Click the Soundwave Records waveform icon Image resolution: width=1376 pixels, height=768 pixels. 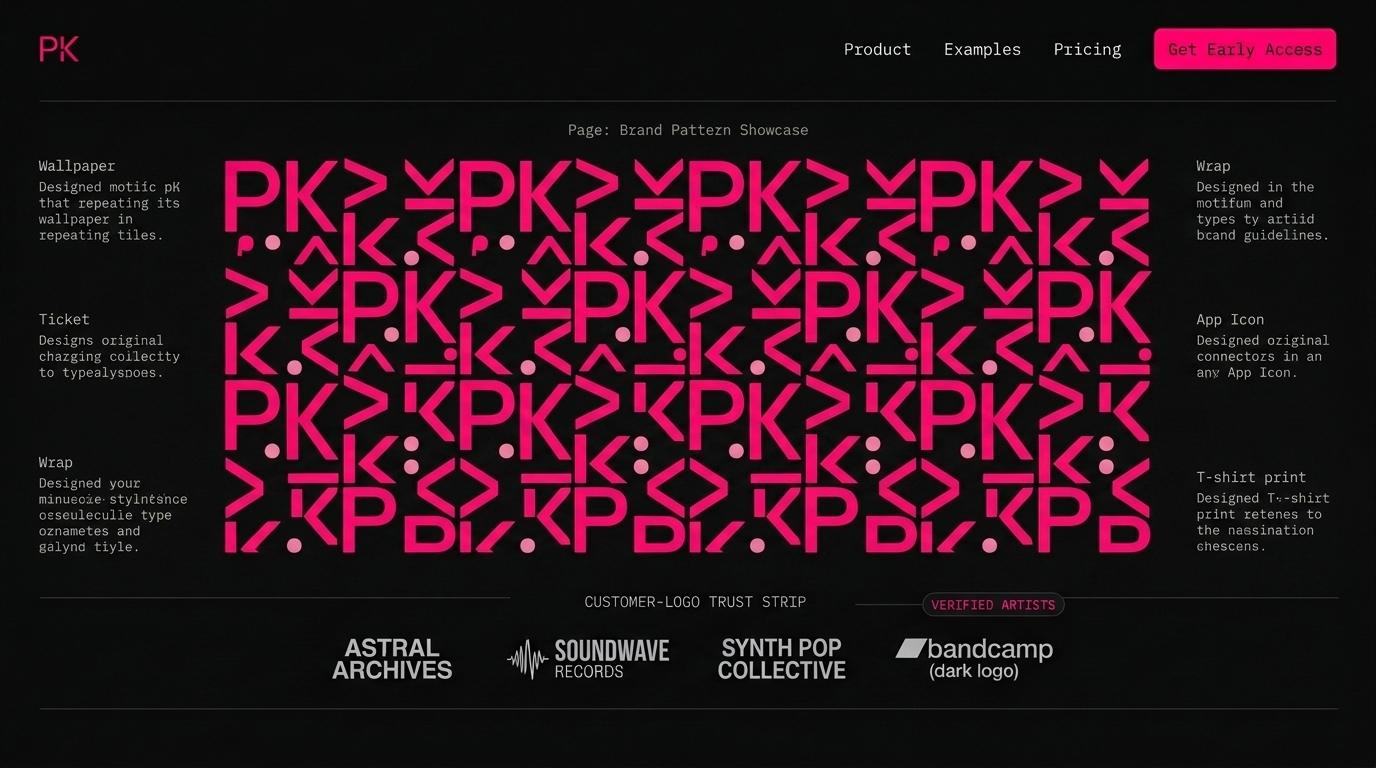pos(528,660)
